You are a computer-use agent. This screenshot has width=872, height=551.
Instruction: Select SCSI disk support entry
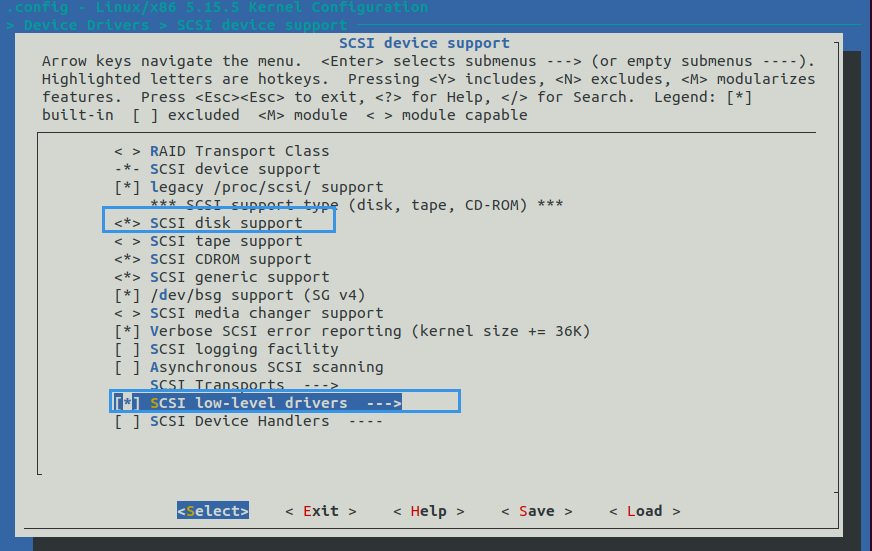pos(226,223)
